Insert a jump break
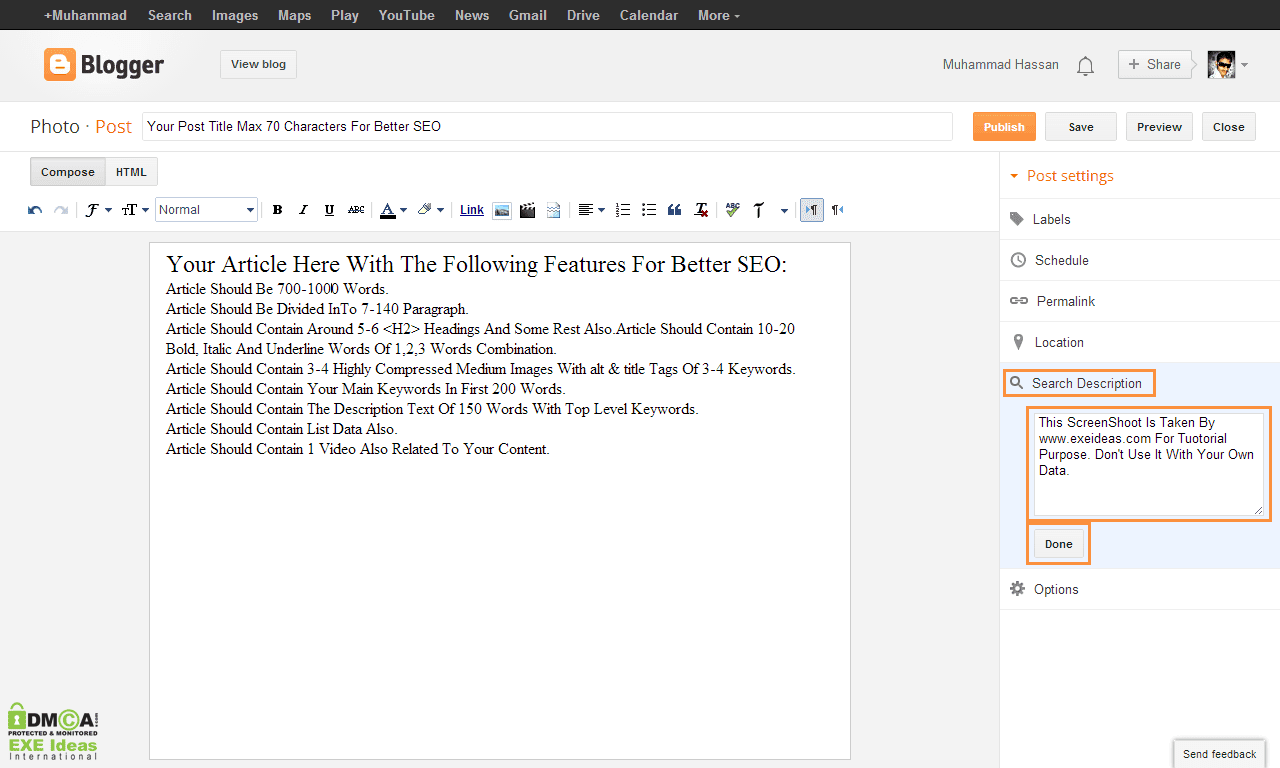Viewport: 1280px width, 768px height. pos(553,210)
